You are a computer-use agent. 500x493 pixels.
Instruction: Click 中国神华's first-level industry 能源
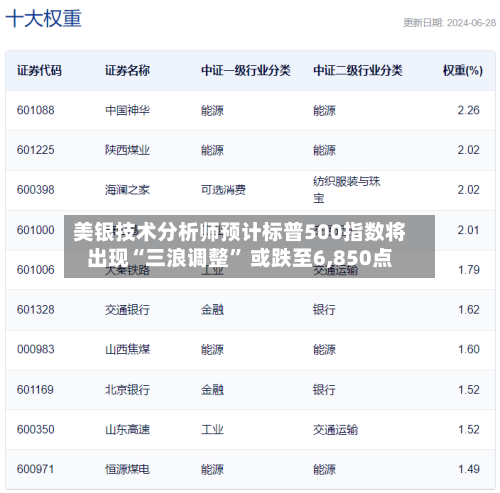(212, 110)
